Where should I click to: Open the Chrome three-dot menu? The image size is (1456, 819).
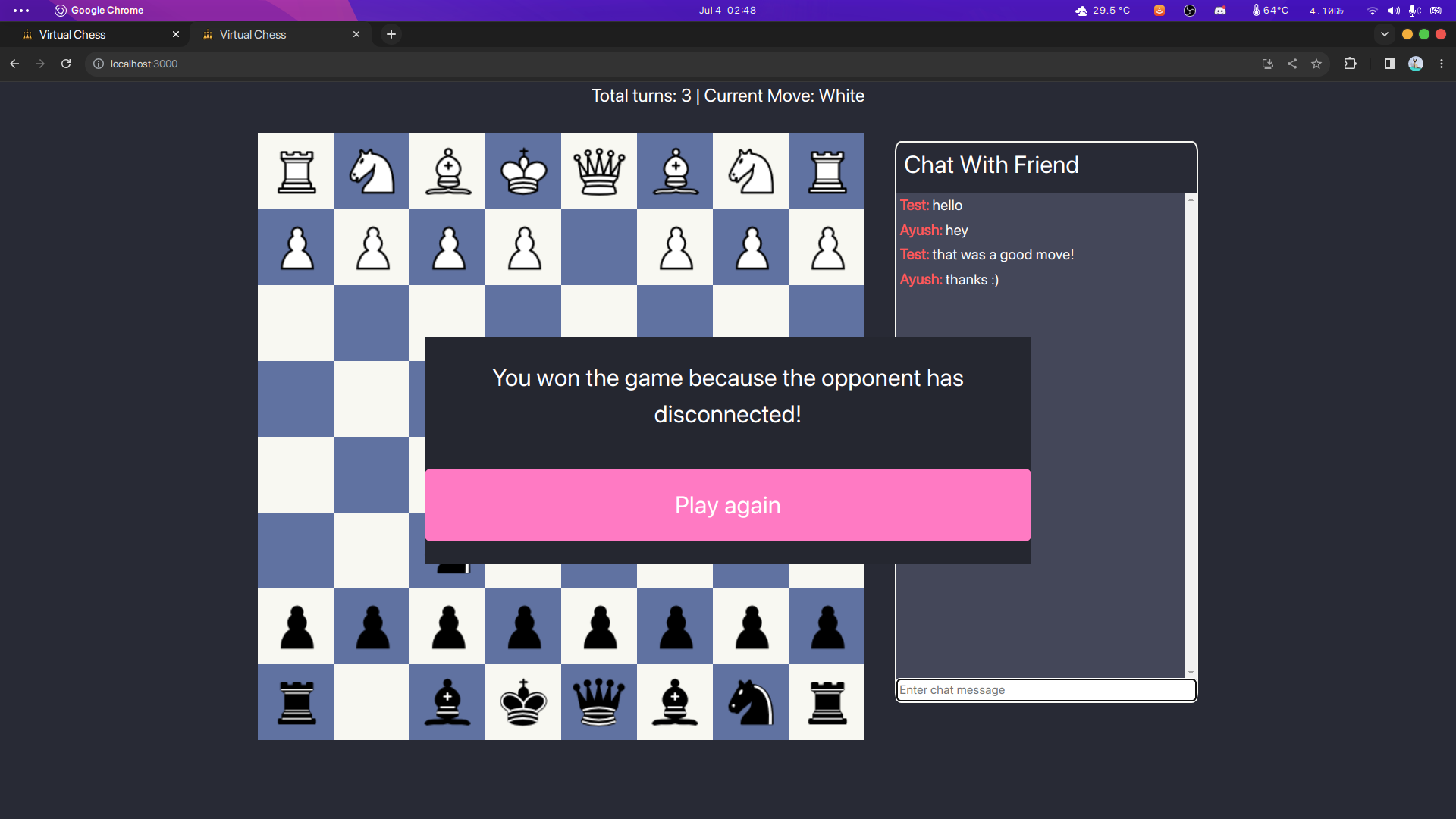(1441, 64)
